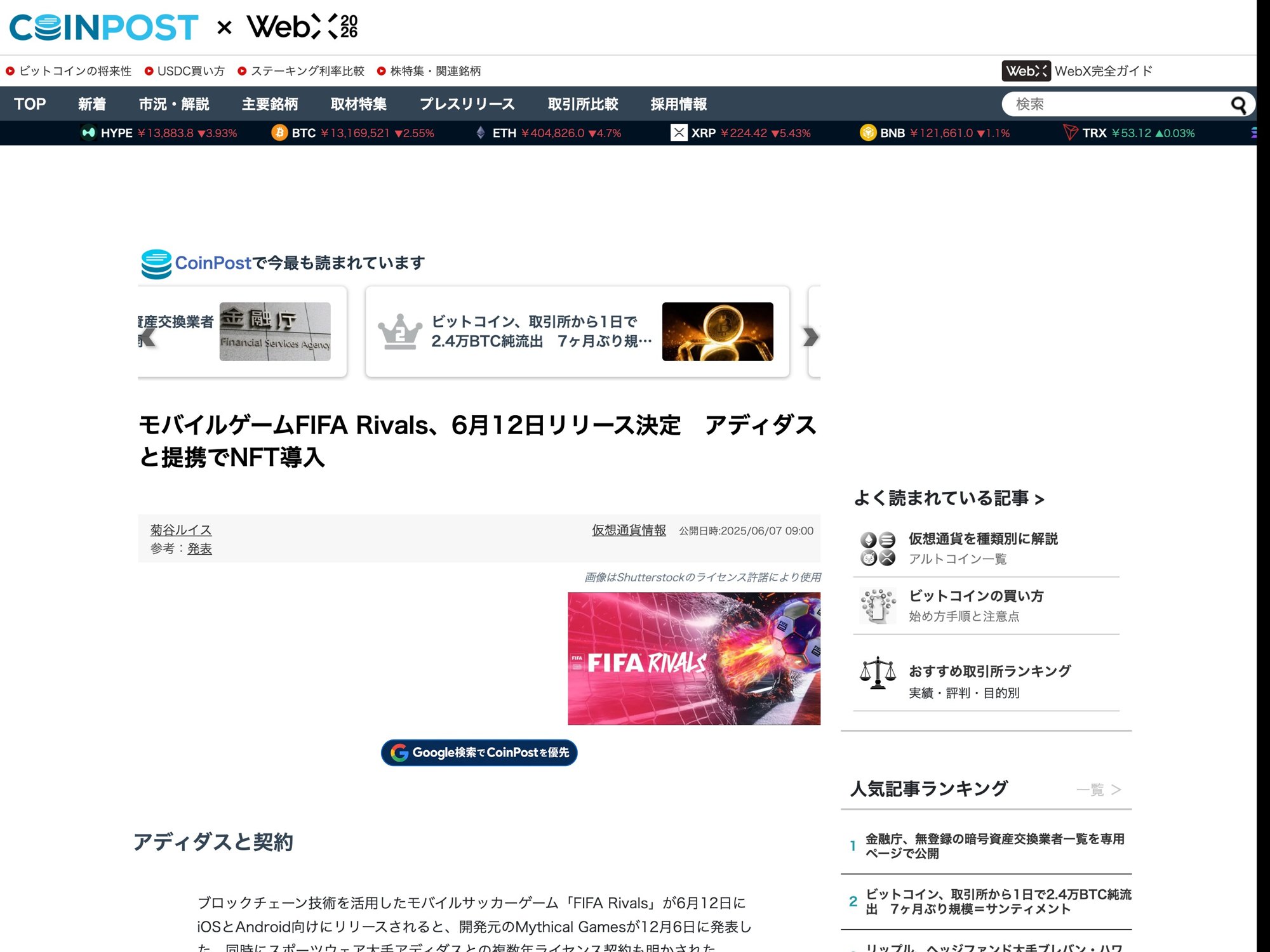Viewport: 1270px width, 952px height.
Task: Open 株特集・関連銘柄 link
Action: (436, 71)
